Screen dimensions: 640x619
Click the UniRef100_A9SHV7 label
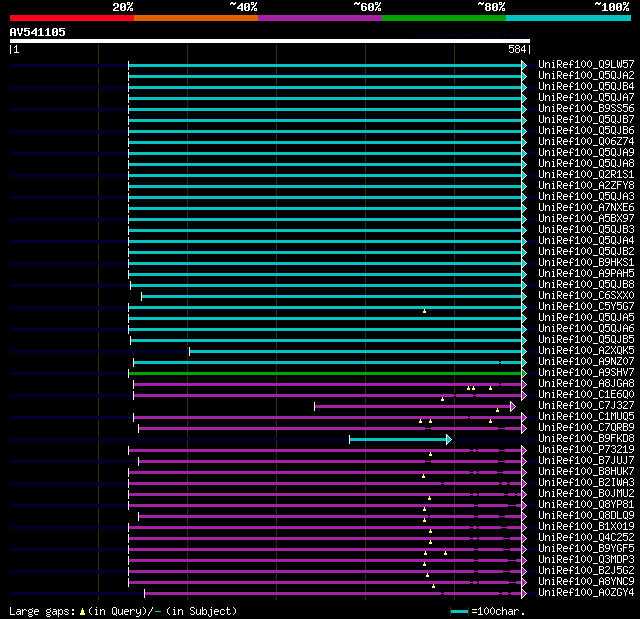pyautogui.click(x=586, y=373)
